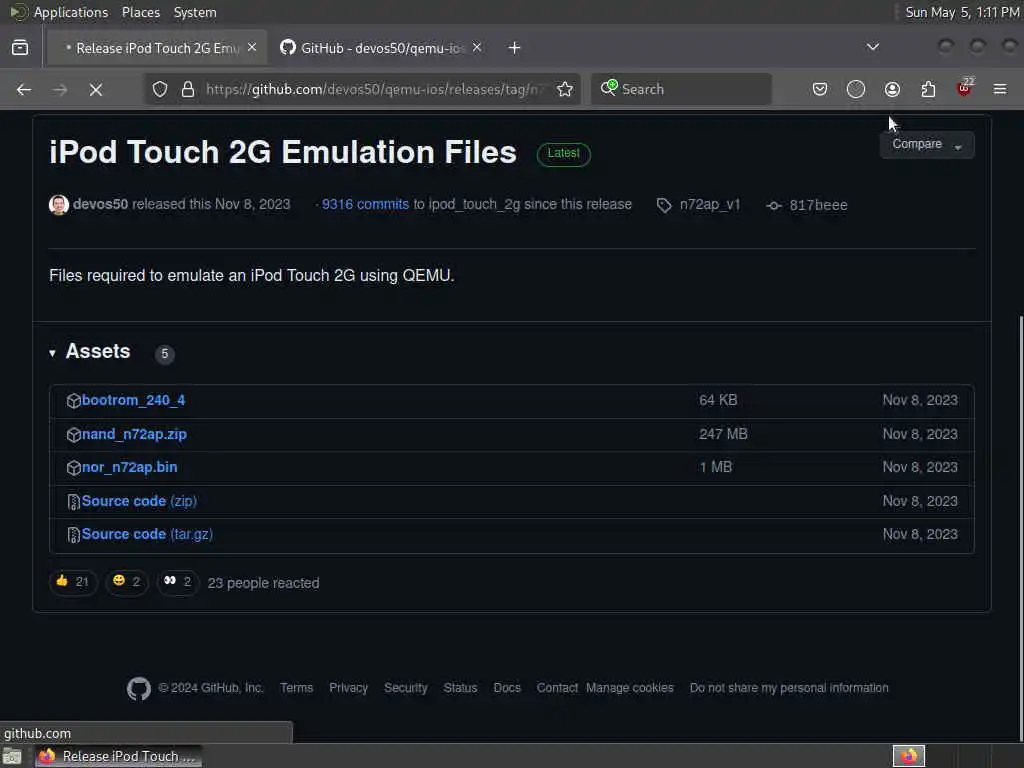Click the browser back arrow
1024x768 pixels.
tap(24, 89)
